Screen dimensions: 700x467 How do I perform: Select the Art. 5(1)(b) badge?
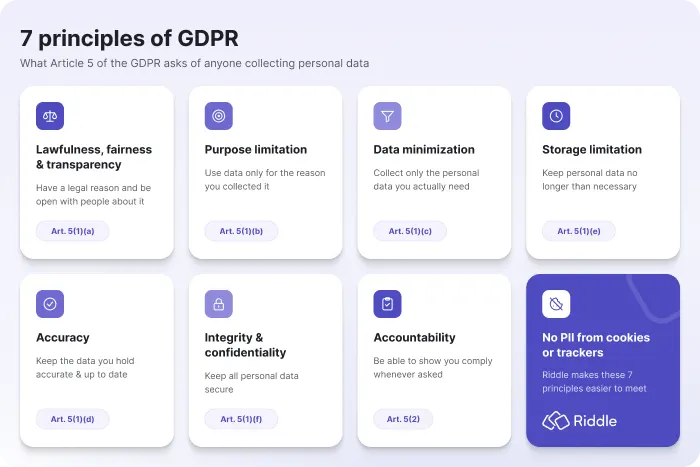[x=241, y=231]
